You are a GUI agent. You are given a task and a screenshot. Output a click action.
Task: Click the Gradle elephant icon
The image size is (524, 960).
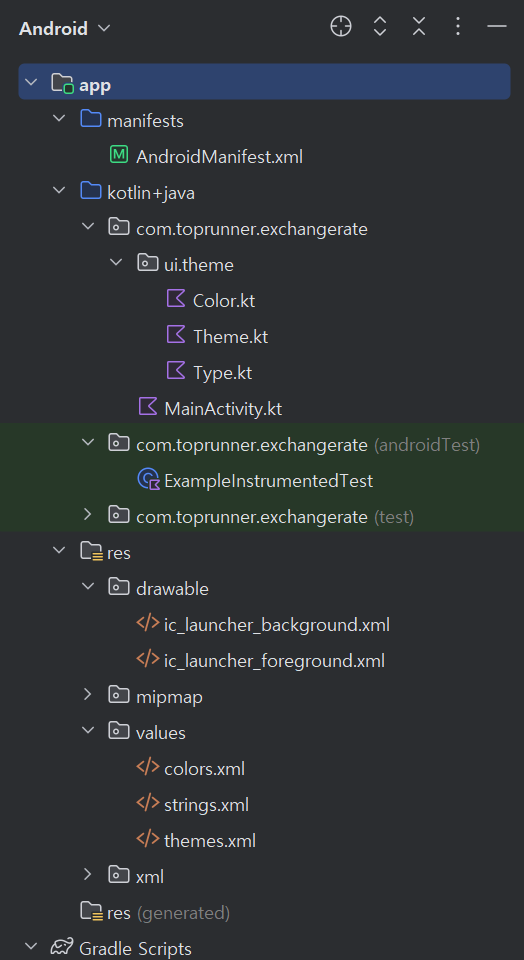[62, 948]
